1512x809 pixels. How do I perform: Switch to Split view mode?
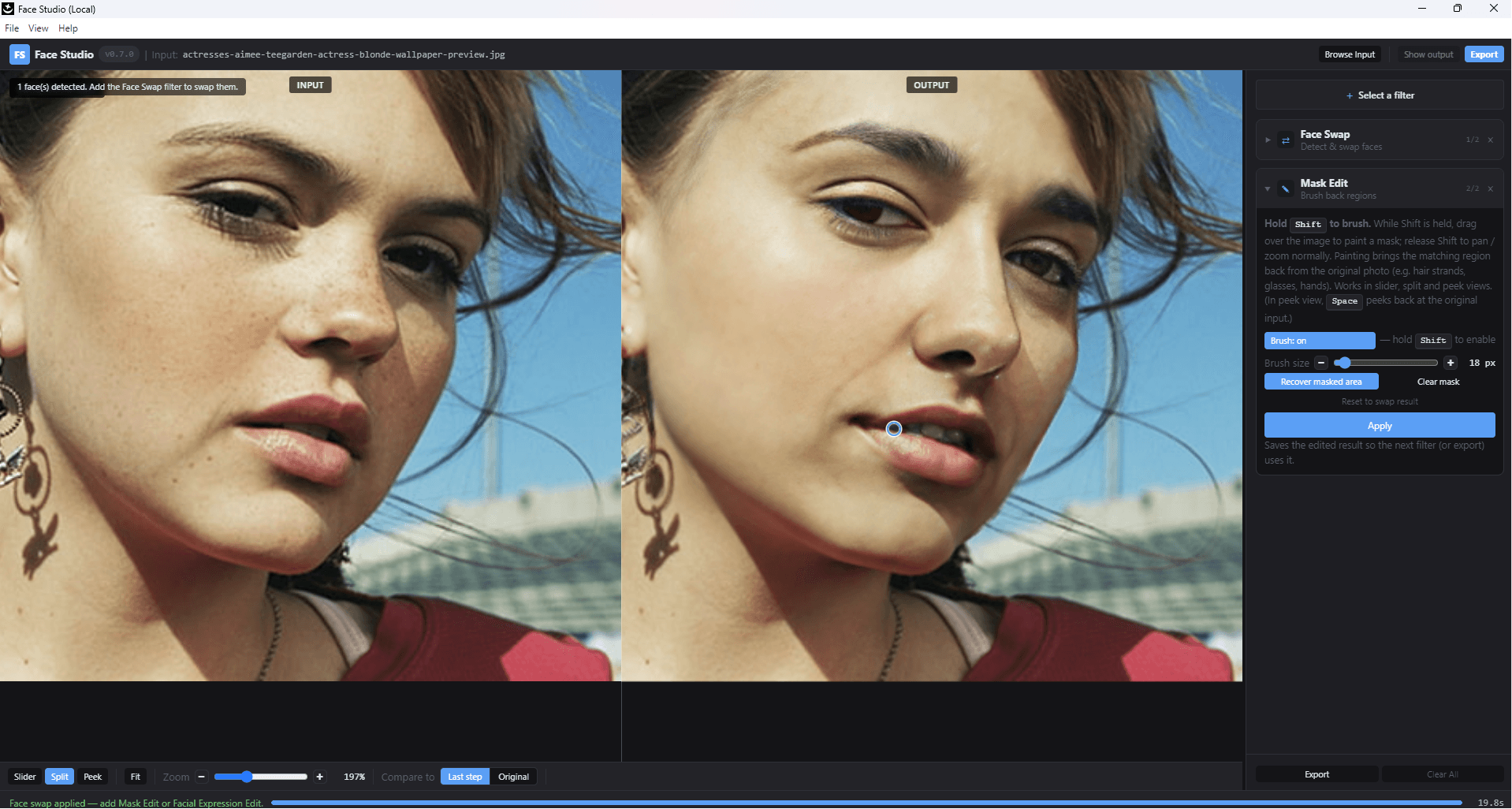(60, 777)
